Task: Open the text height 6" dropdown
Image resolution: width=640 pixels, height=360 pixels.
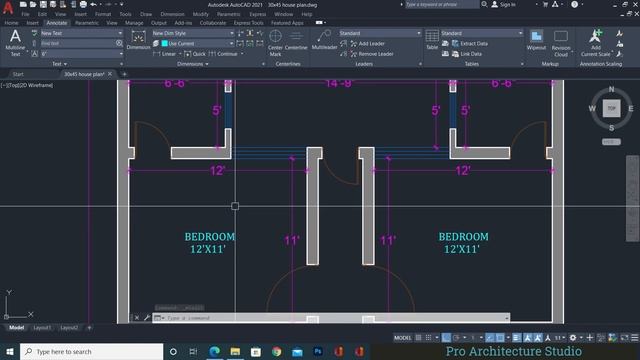Action: (82, 54)
